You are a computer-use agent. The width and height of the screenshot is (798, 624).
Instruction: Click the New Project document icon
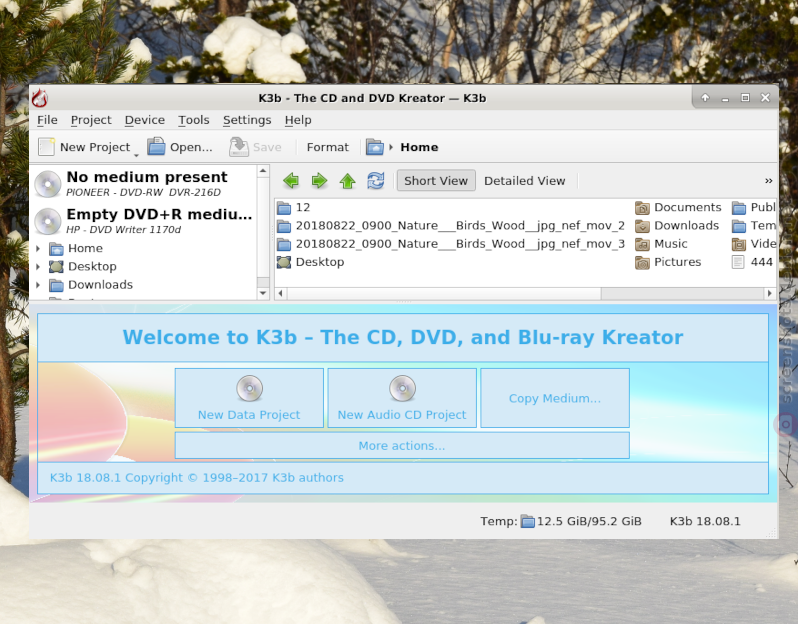(x=47, y=147)
